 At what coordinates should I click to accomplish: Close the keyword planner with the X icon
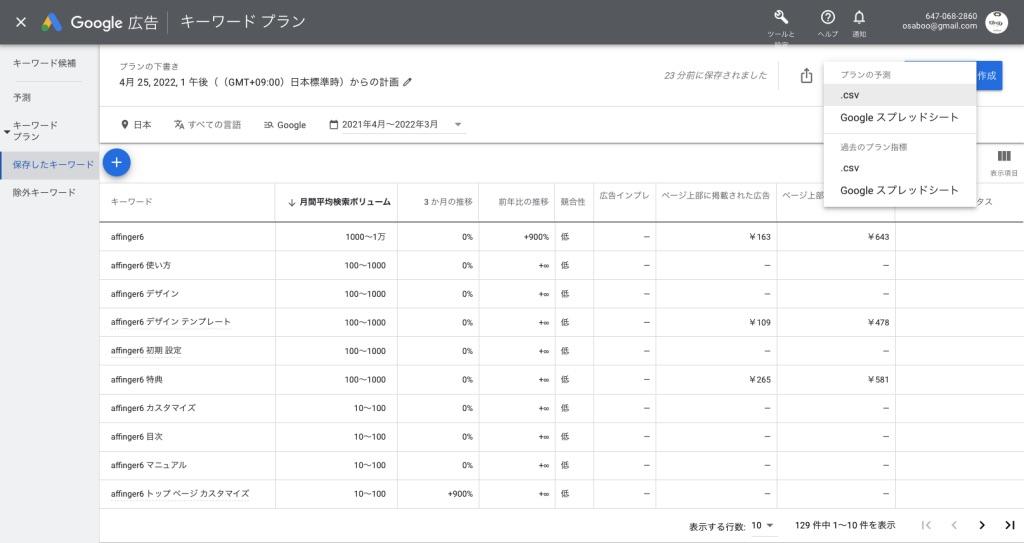21,22
